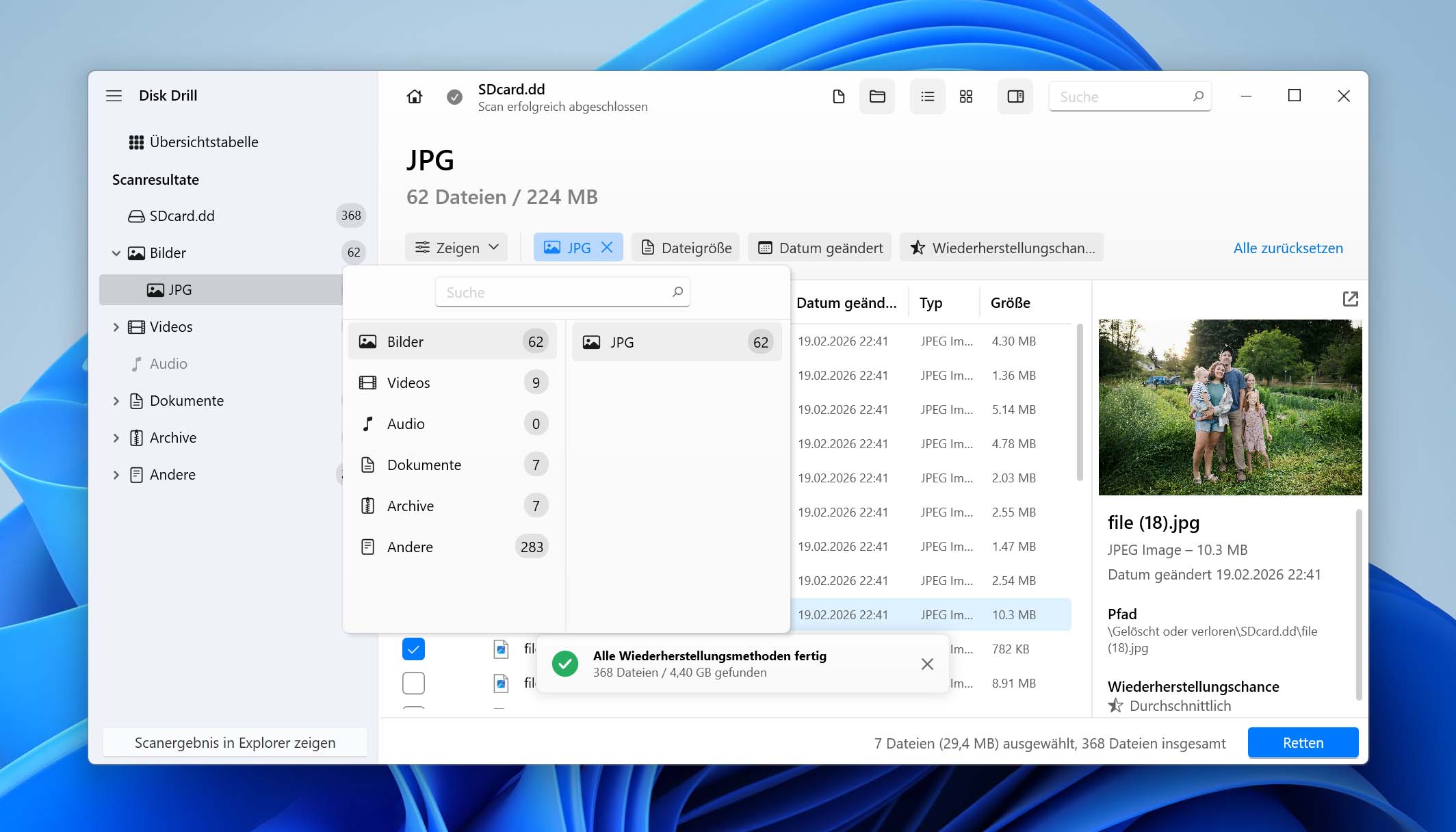
Task: Click the Retten recovery button
Action: click(1303, 742)
